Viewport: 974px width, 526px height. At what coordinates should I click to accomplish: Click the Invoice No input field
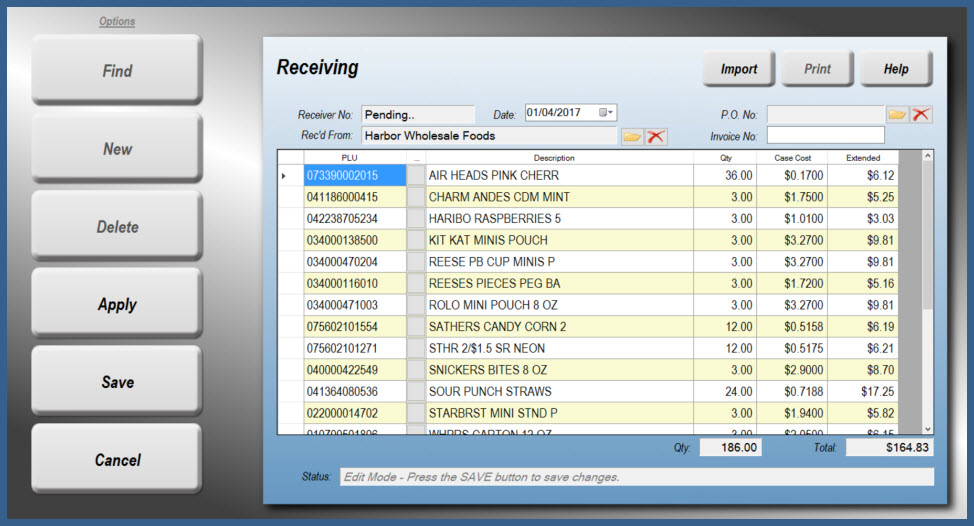[826, 135]
